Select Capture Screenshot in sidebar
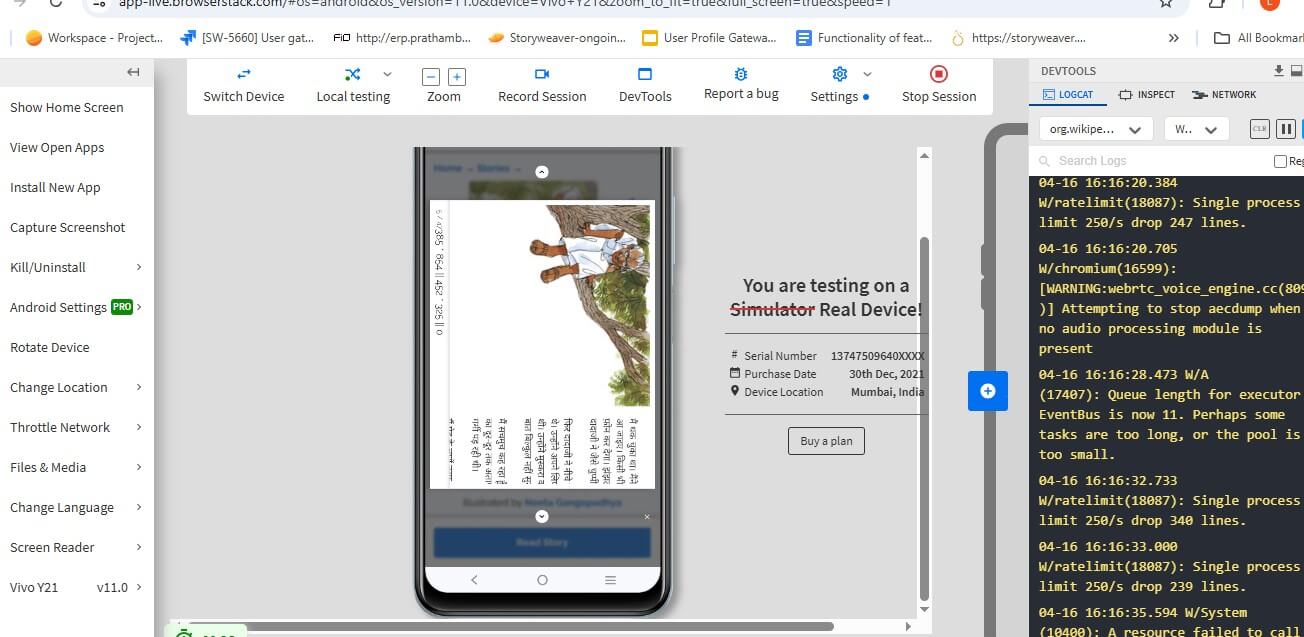The height and width of the screenshot is (637, 1304). [x=68, y=227]
